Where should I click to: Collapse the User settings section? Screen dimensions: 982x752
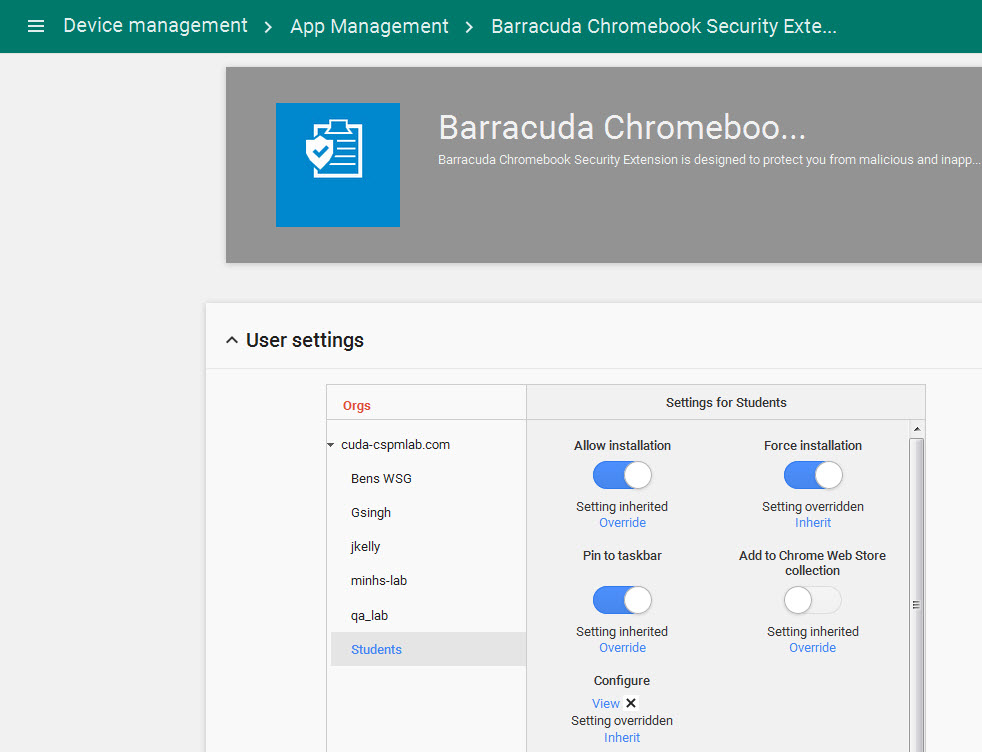pyautogui.click(x=232, y=340)
